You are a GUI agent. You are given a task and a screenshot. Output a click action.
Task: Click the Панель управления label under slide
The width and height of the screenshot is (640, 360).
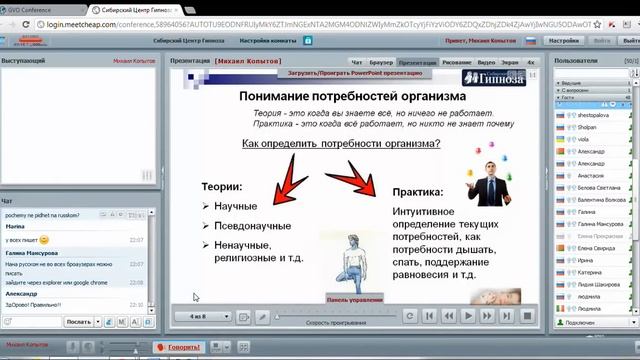point(355,300)
